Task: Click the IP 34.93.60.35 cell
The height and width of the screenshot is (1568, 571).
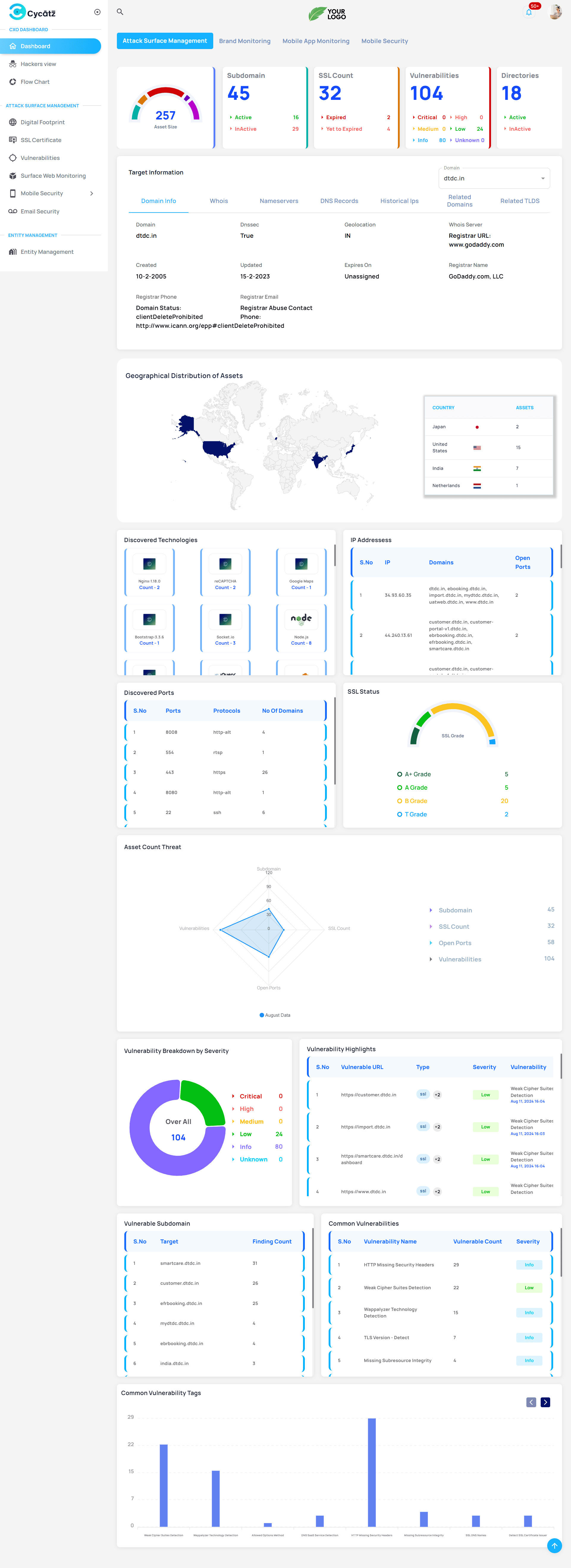Action: [398, 595]
